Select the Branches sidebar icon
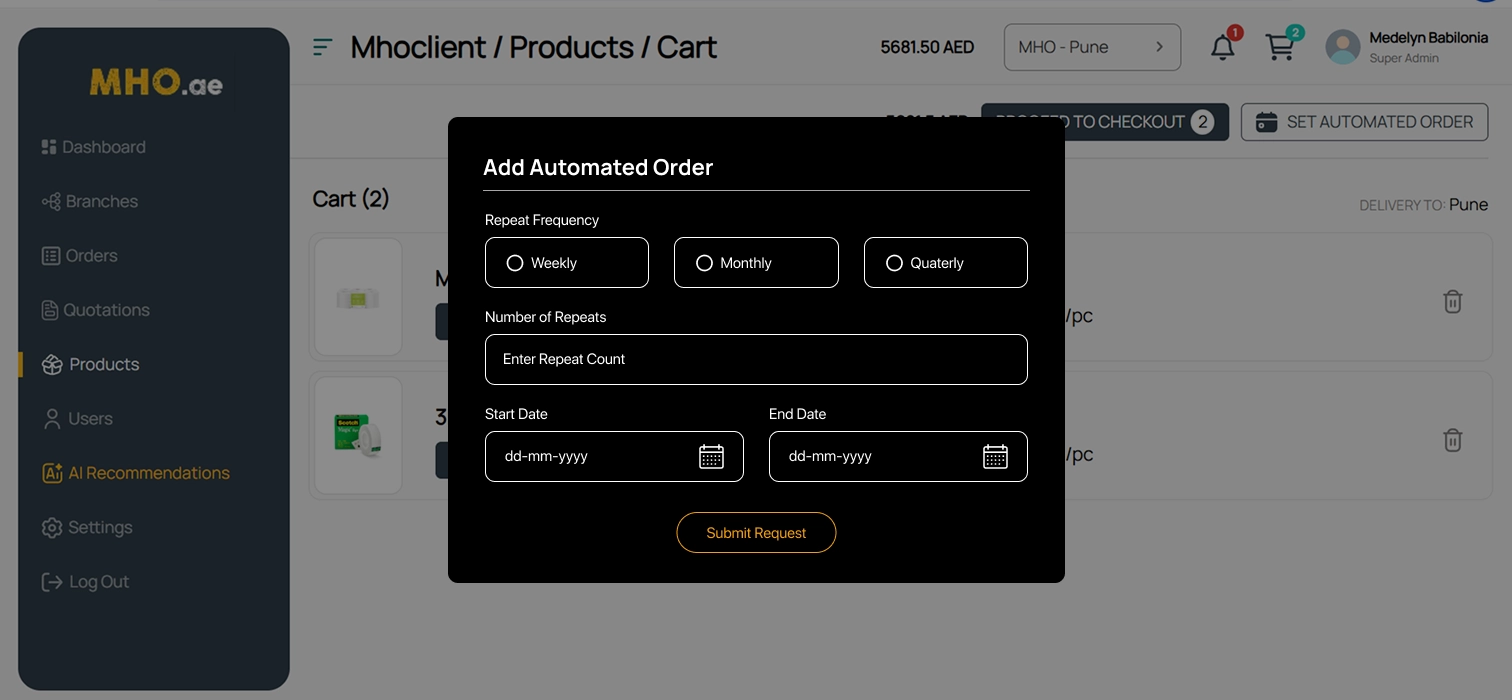Viewport: 1512px width, 700px height. pyautogui.click(x=52, y=201)
